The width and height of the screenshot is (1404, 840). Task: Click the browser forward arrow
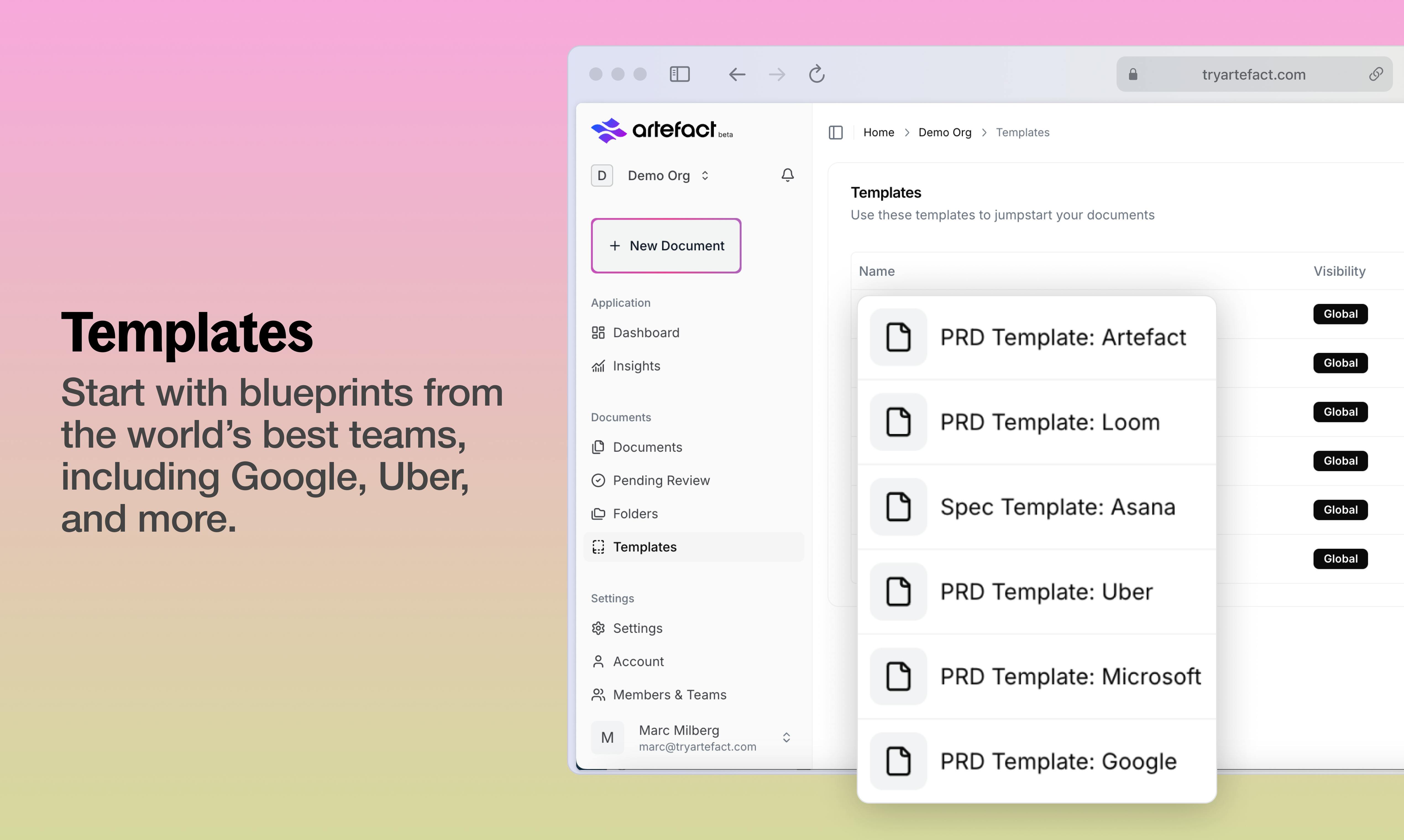[777, 74]
